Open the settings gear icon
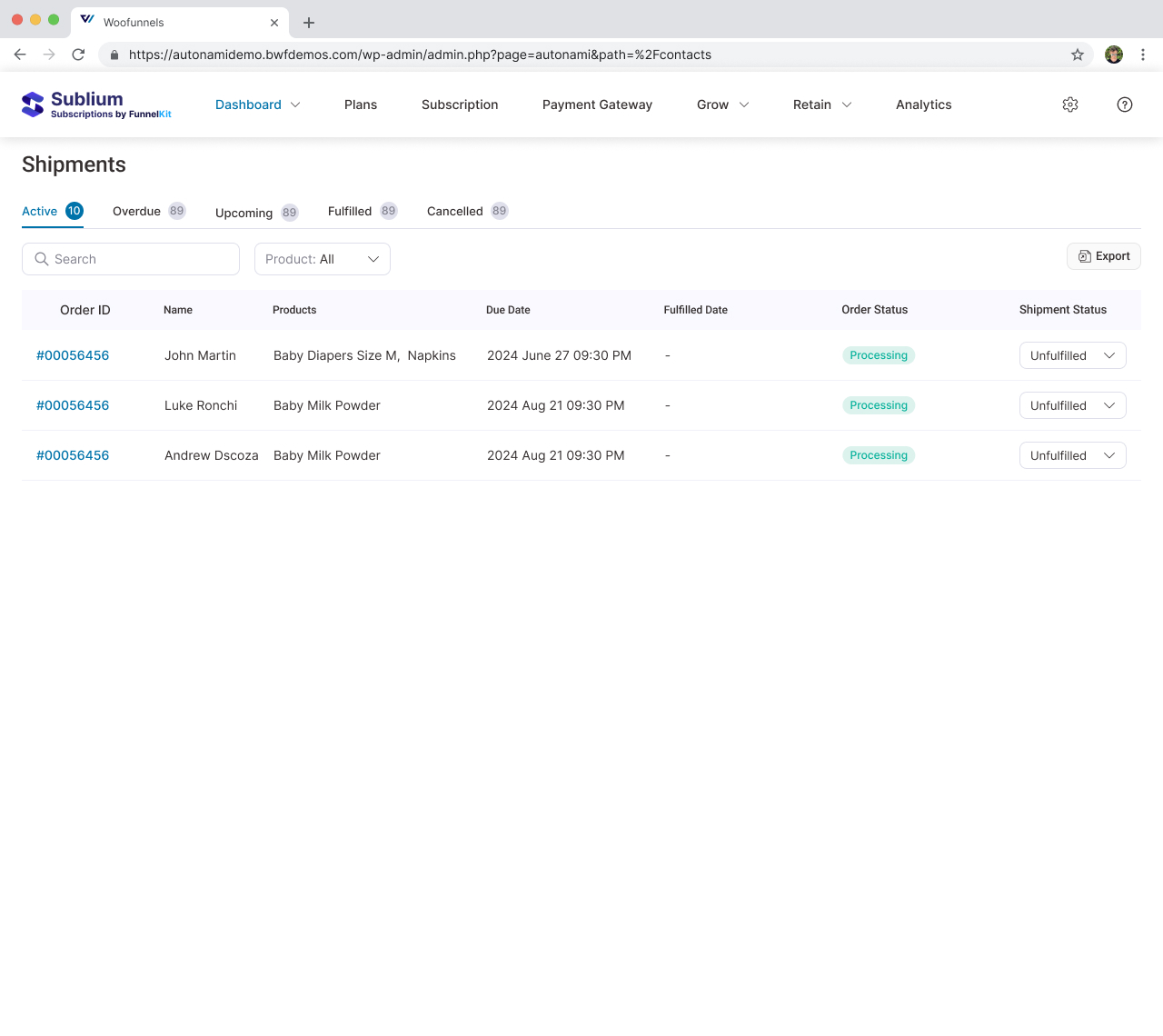Screen dimensions: 1163x1036 [x=1070, y=105]
